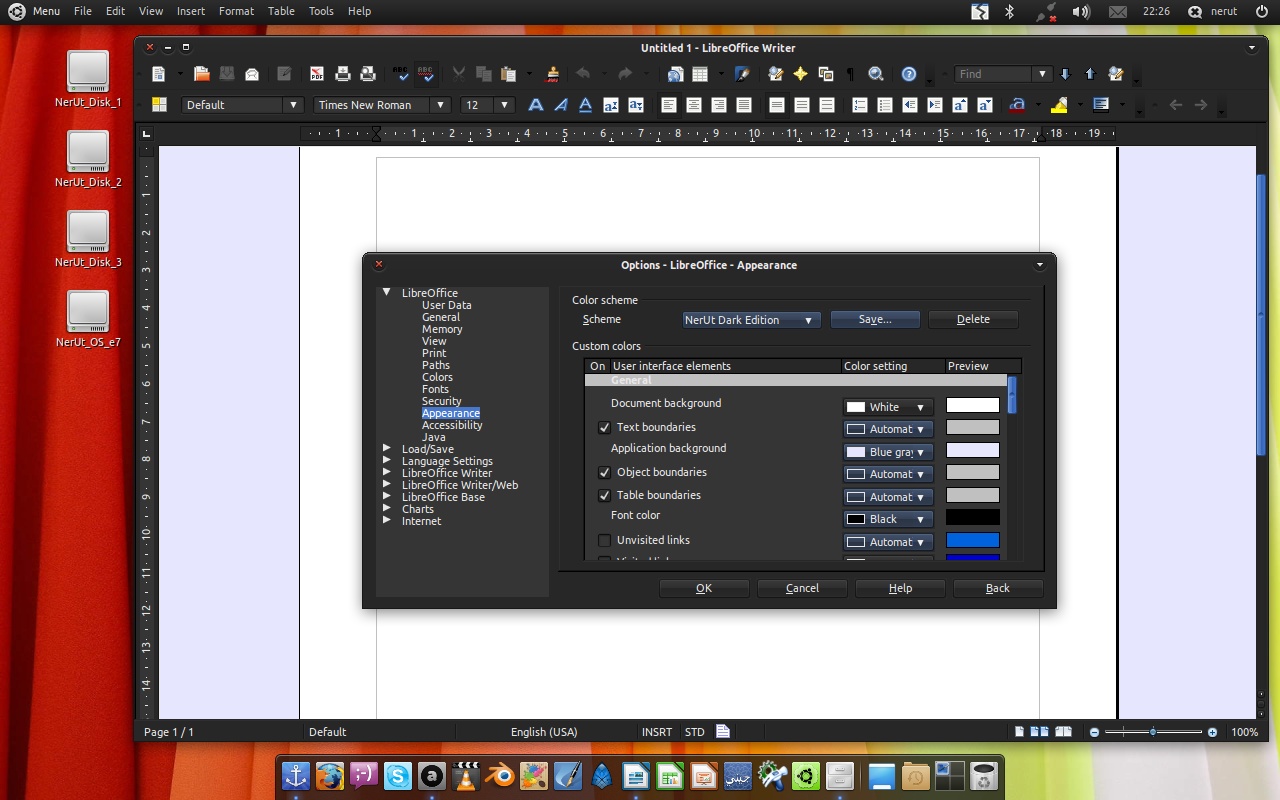Click the Paste clipboard icon
1280x800 pixels.
click(x=508, y=74)
